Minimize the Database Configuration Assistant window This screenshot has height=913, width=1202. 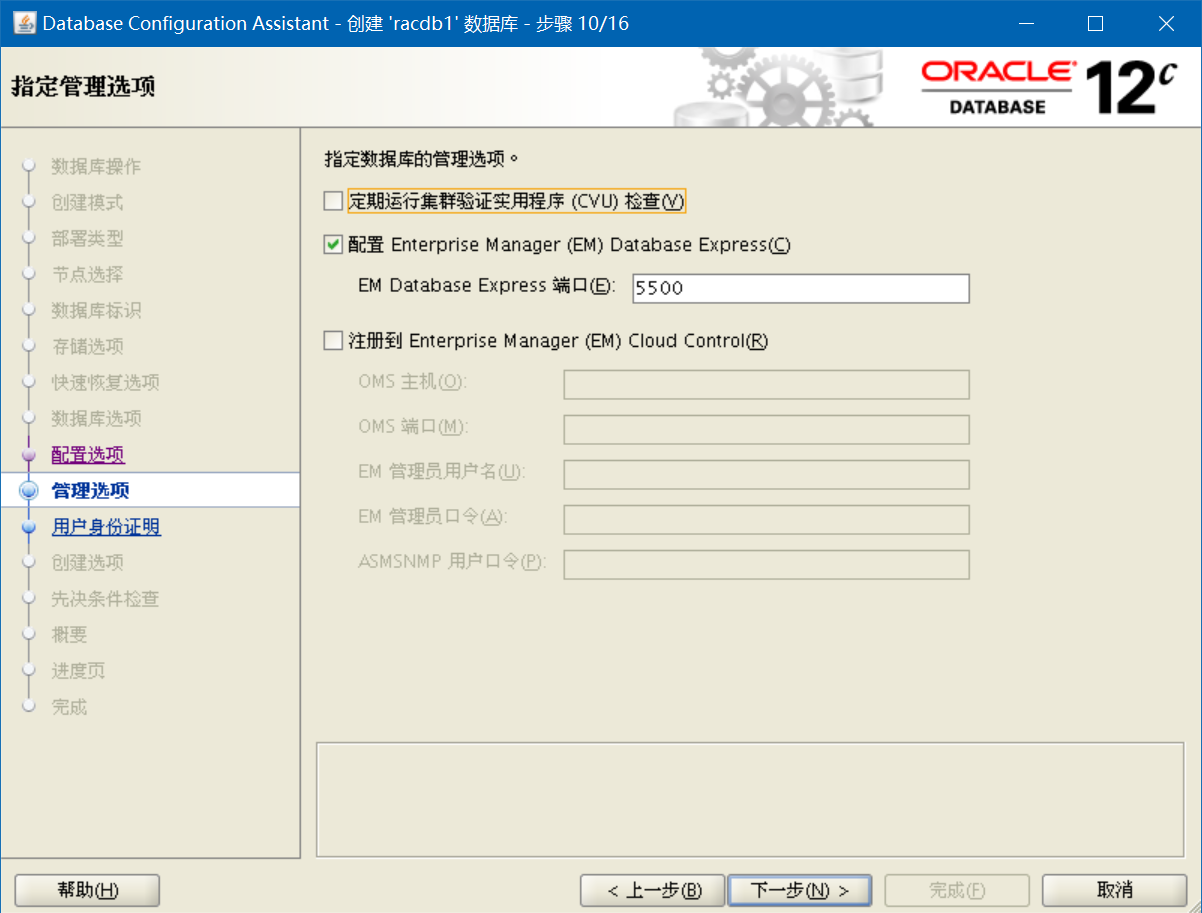1025,23
